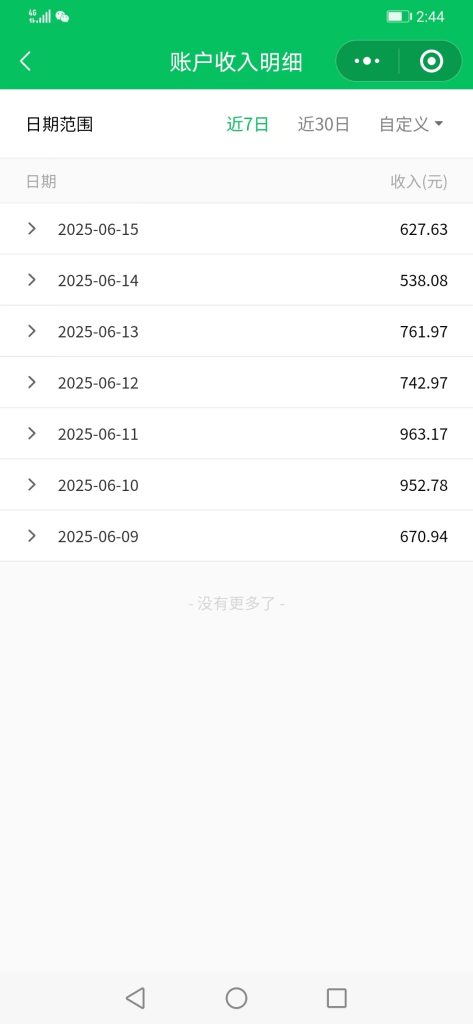This screenshot has width=473, height=1024.
Task: Expand the 2025-06-09 income row
Action: pyautogui.click(x=236, y=536)
